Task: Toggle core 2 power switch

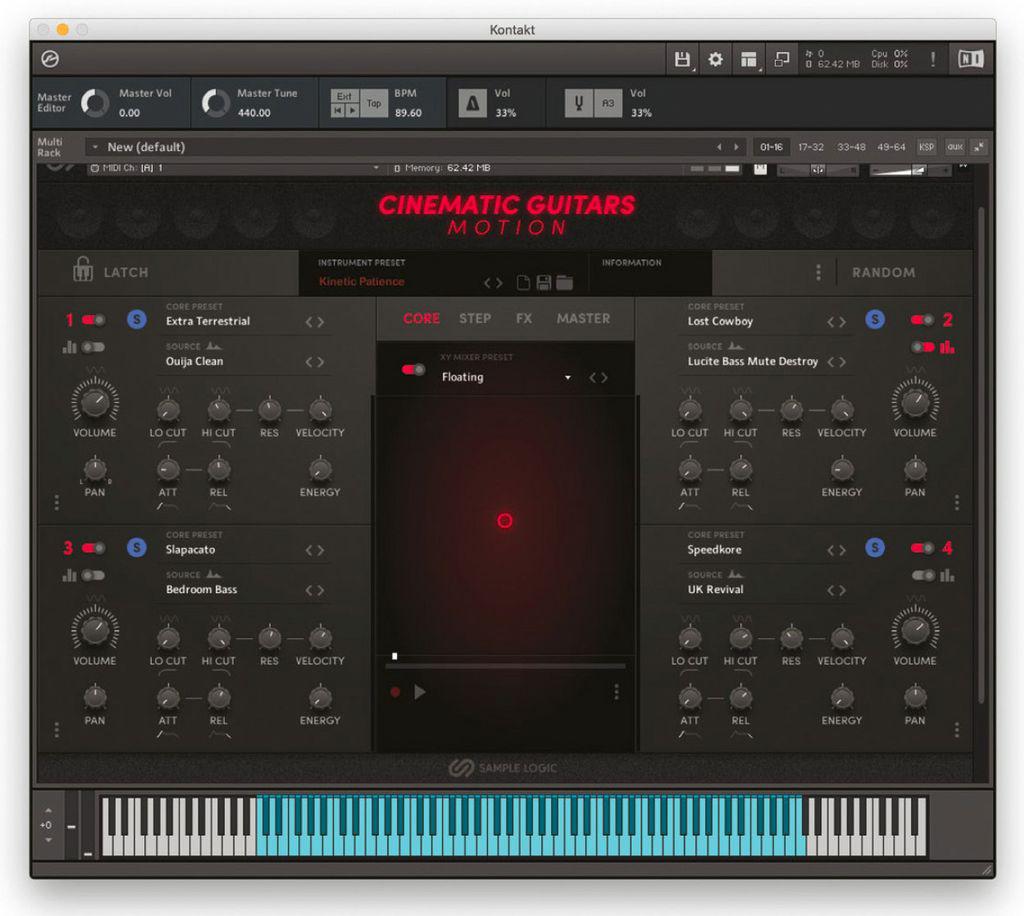Action: coord(922,320)
